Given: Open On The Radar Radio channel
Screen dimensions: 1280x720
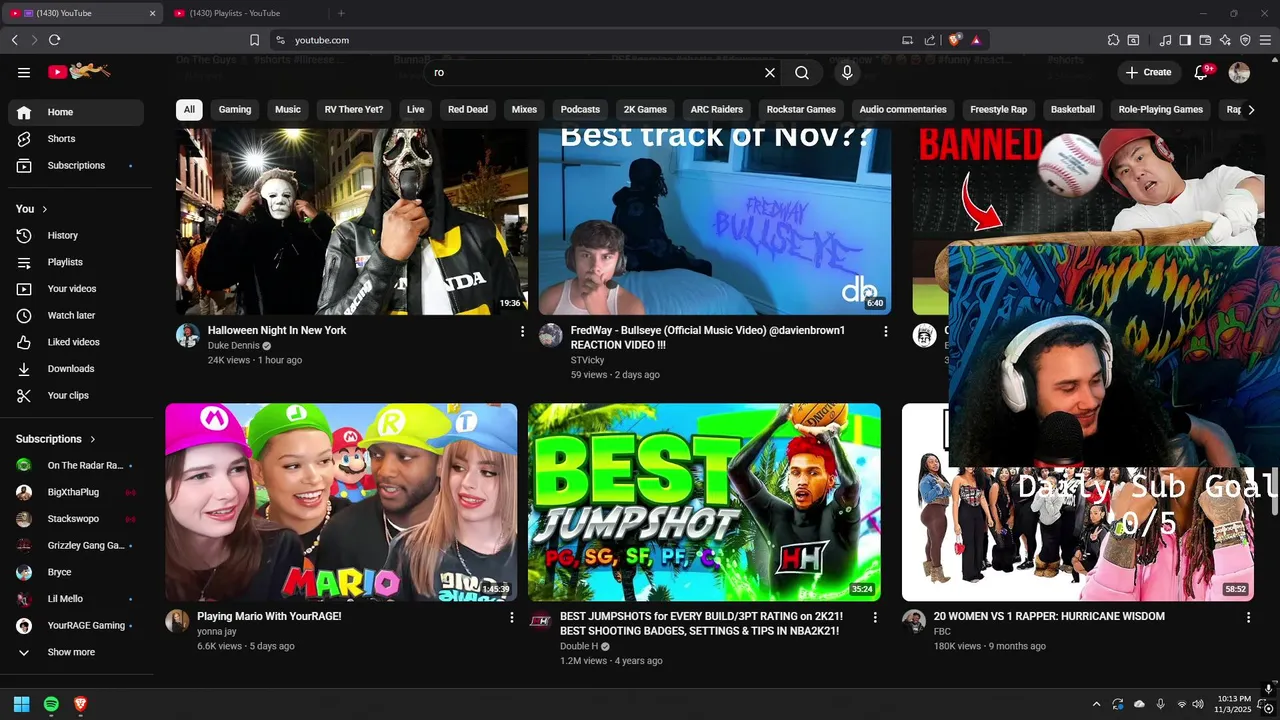Looking at the screenshot, I should pos(76,465).
